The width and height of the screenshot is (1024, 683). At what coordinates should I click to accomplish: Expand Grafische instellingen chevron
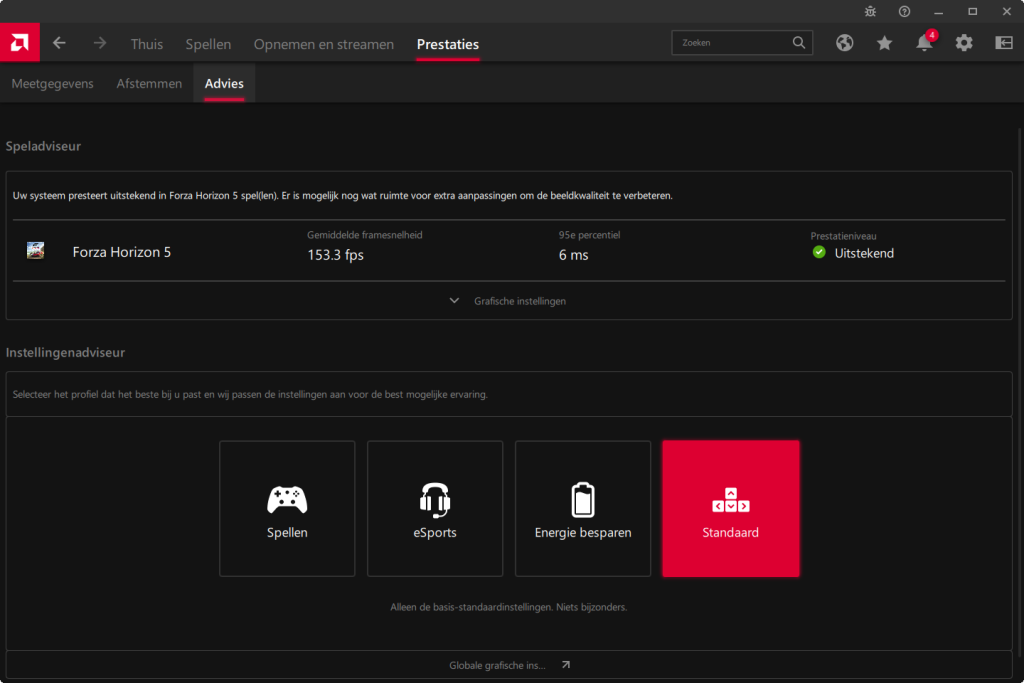(455, 301)
